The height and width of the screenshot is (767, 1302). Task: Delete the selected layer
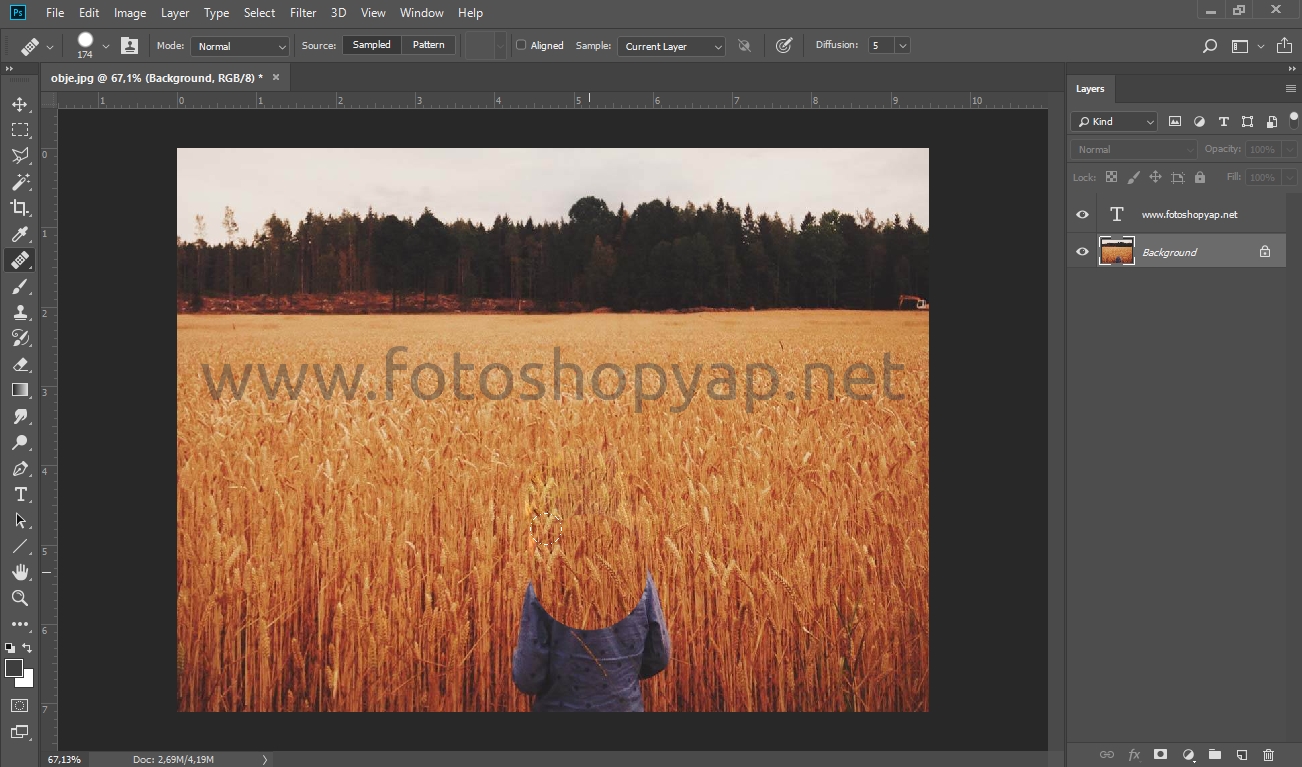[1268, 755]
